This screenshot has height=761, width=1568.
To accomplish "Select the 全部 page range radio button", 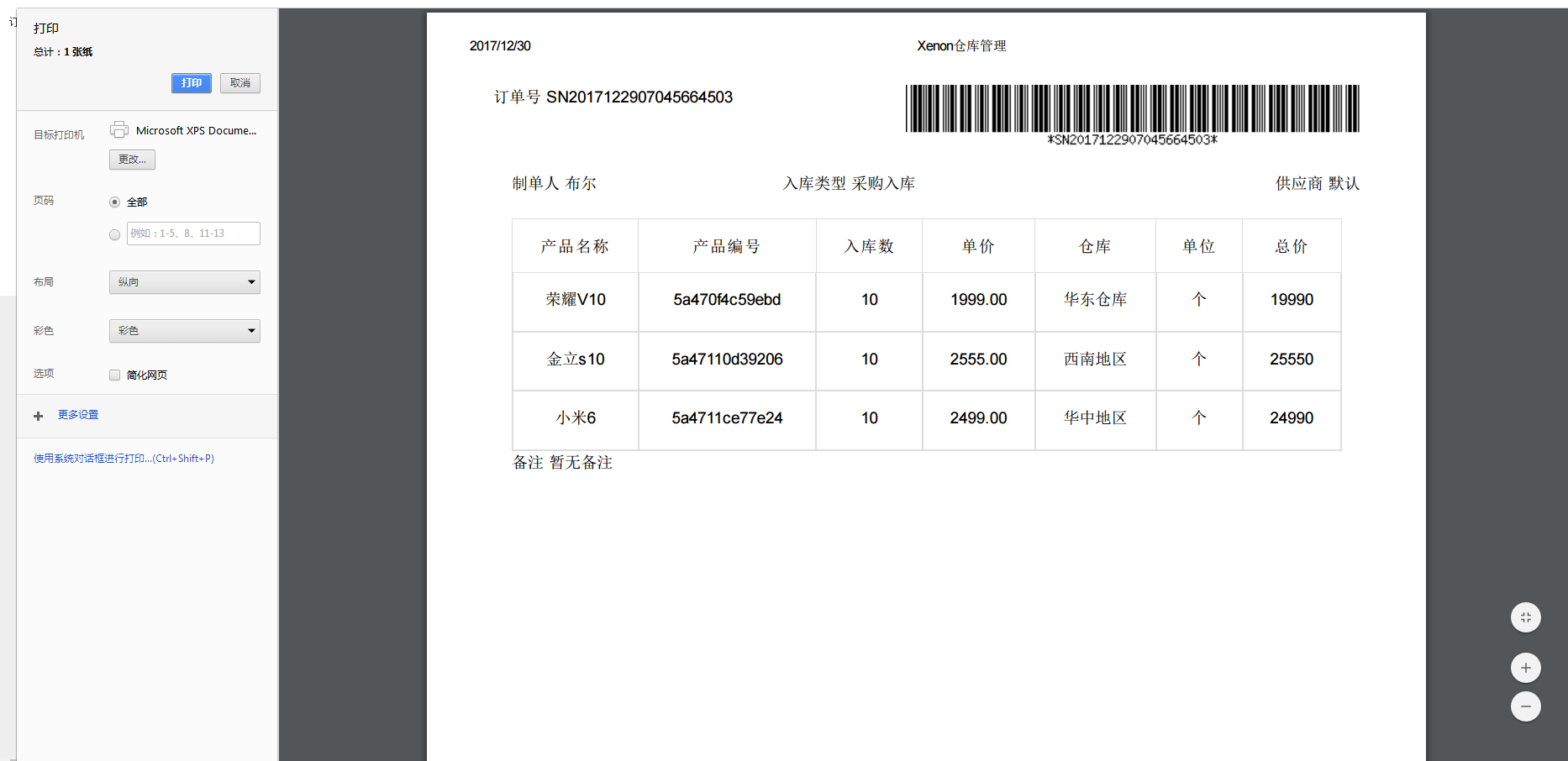I will (x=114, y=202).
